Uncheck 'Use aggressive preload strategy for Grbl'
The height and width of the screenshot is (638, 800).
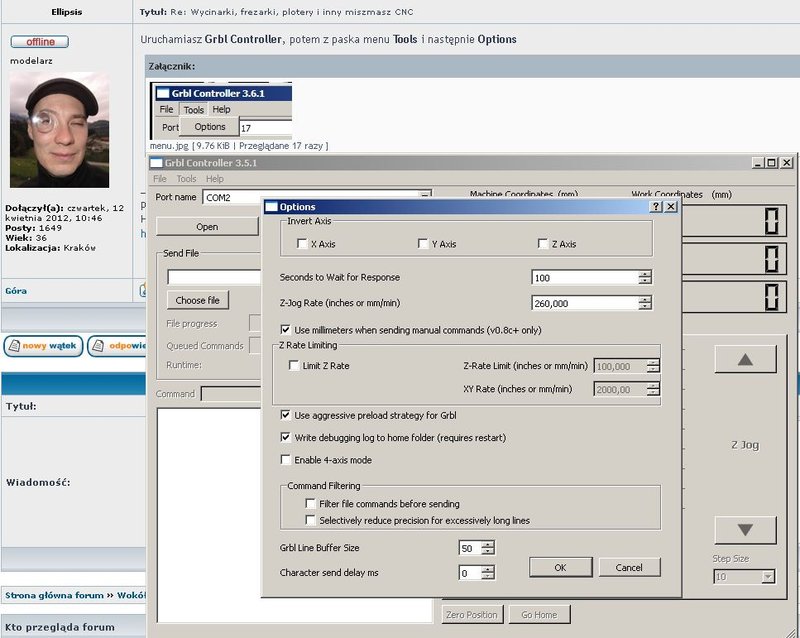(286, 415)
